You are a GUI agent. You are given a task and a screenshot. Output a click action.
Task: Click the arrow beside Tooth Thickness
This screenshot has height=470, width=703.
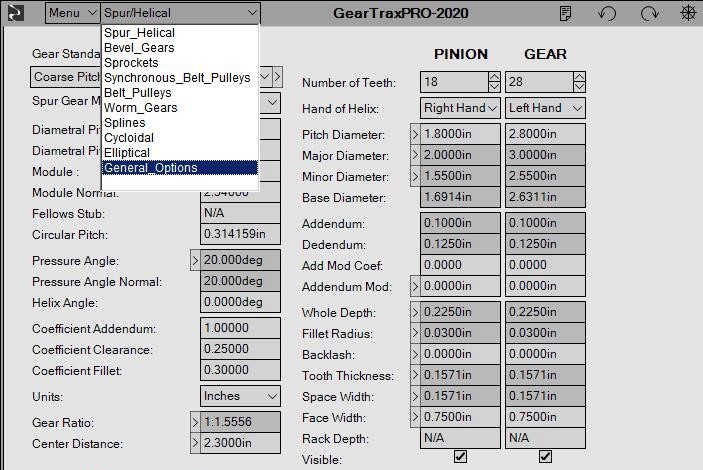coord(415,375)
